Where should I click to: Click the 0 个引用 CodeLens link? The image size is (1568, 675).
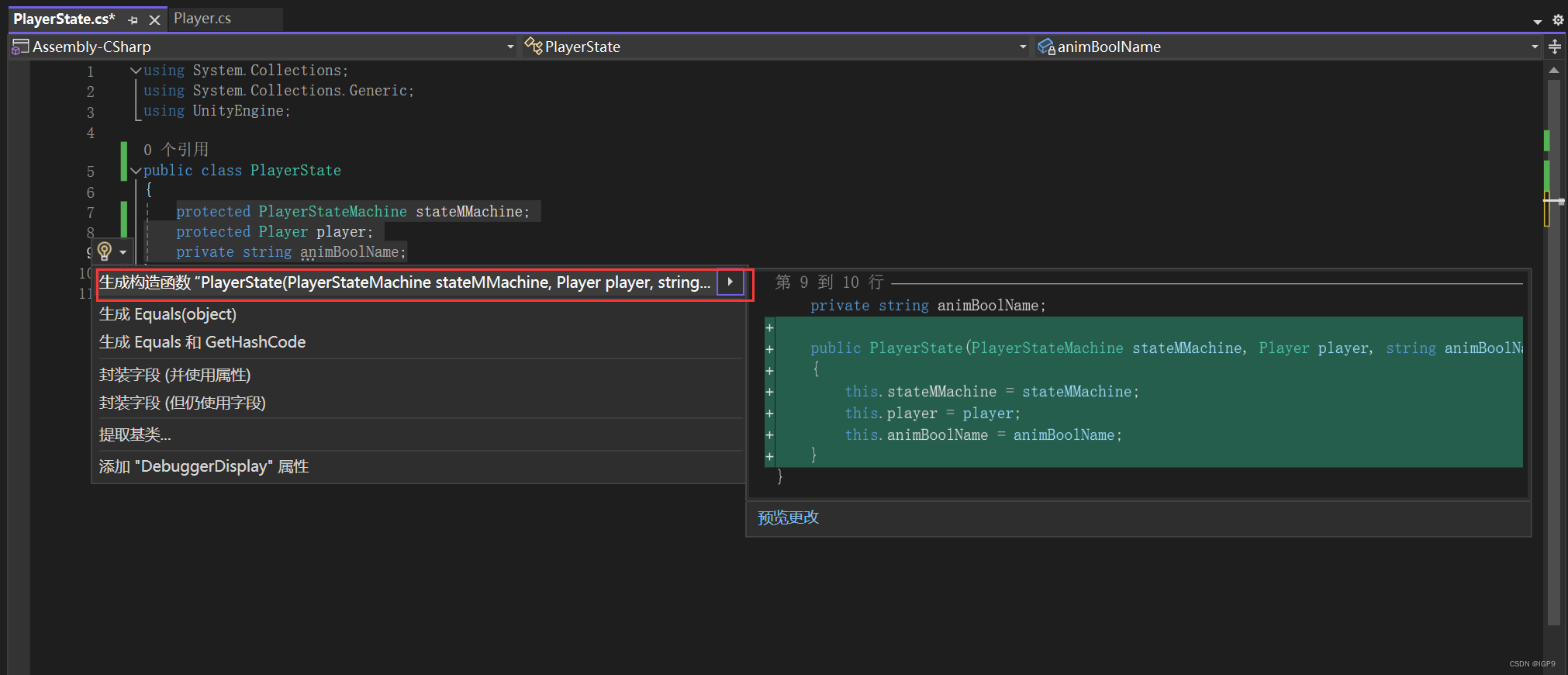pyautogui.click(x=176, y=149)
